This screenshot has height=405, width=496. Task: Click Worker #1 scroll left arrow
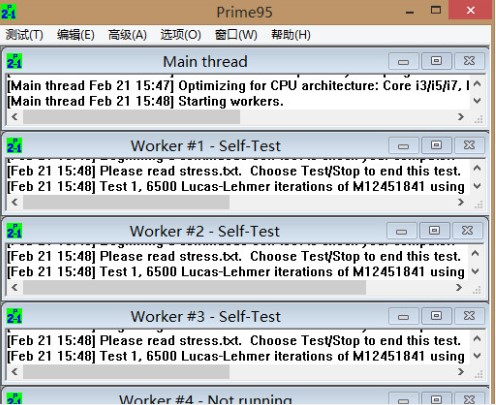tap(15, 202)
